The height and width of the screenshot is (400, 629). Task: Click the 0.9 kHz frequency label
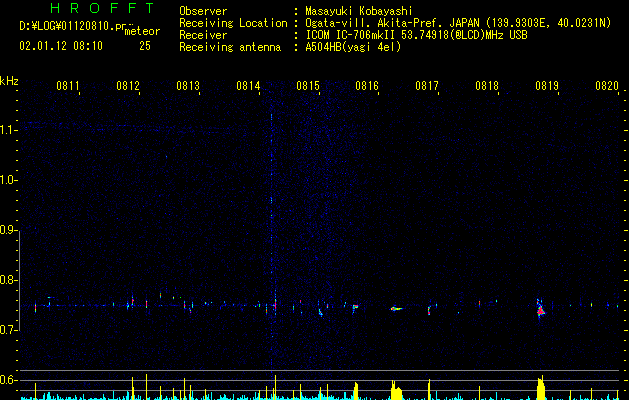[9, 230]
